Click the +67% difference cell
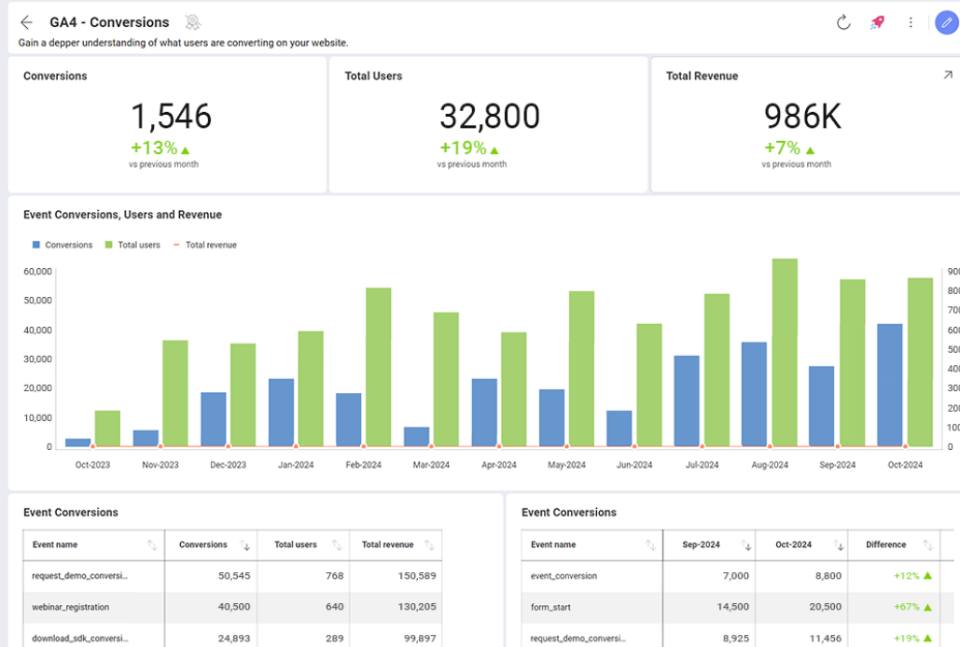Viewport: 960px width, 647px height. (912, 607)
